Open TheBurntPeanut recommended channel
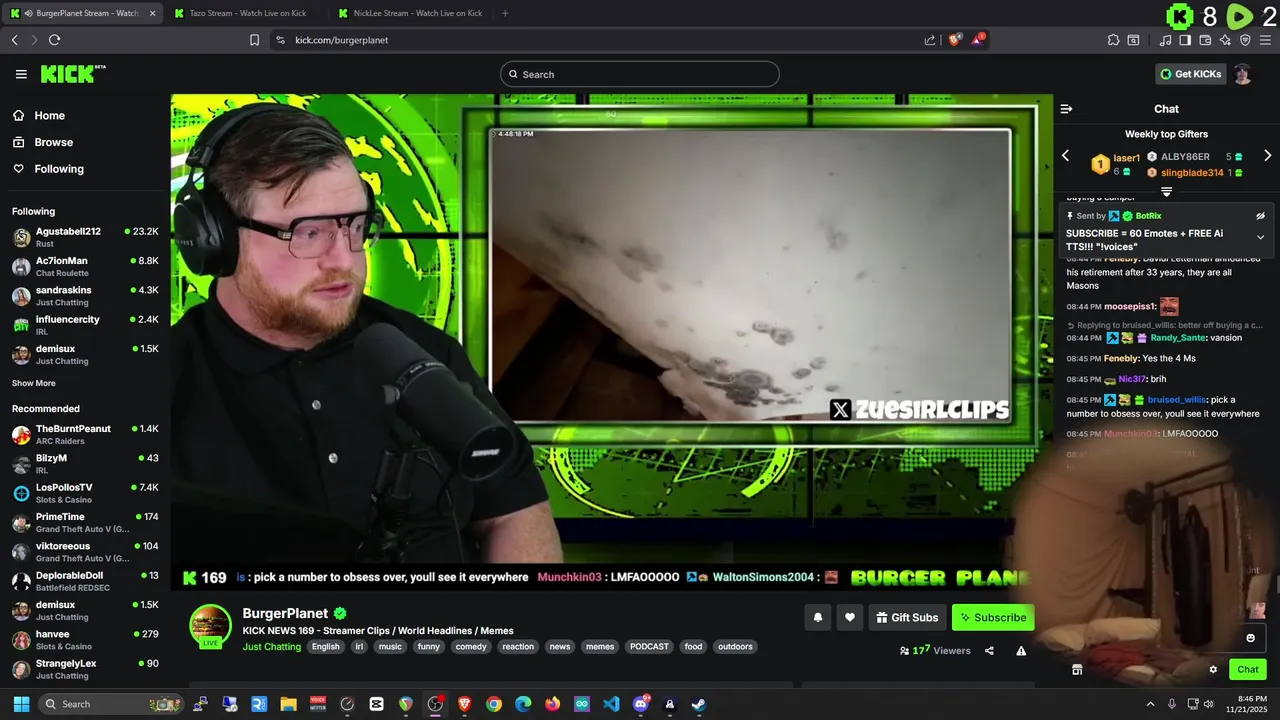The image size is (1280, 720). click(x=85, y=434)
